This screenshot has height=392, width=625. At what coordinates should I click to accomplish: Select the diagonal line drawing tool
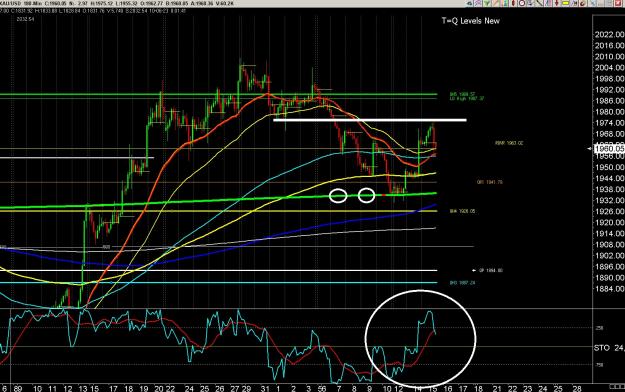point(539,3)
